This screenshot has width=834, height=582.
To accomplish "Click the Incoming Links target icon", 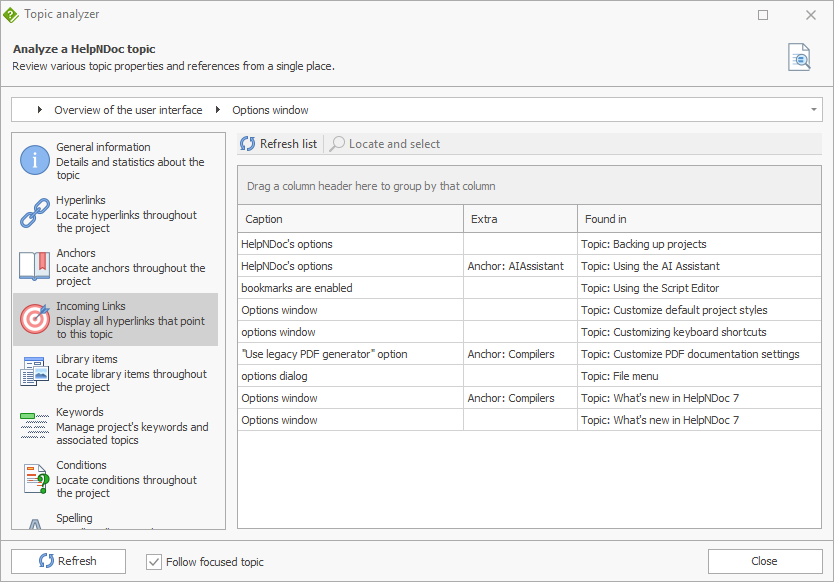I will pos(35,320).
